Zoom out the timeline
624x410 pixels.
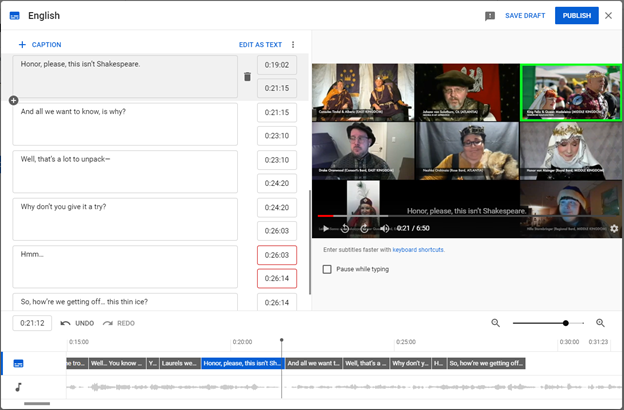(x=496, y=323)
